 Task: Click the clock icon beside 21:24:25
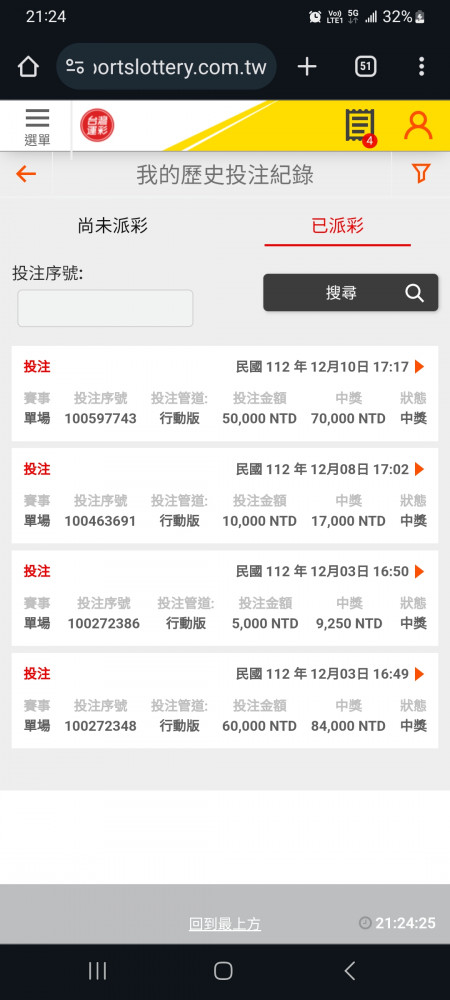[x=365, y=923]
